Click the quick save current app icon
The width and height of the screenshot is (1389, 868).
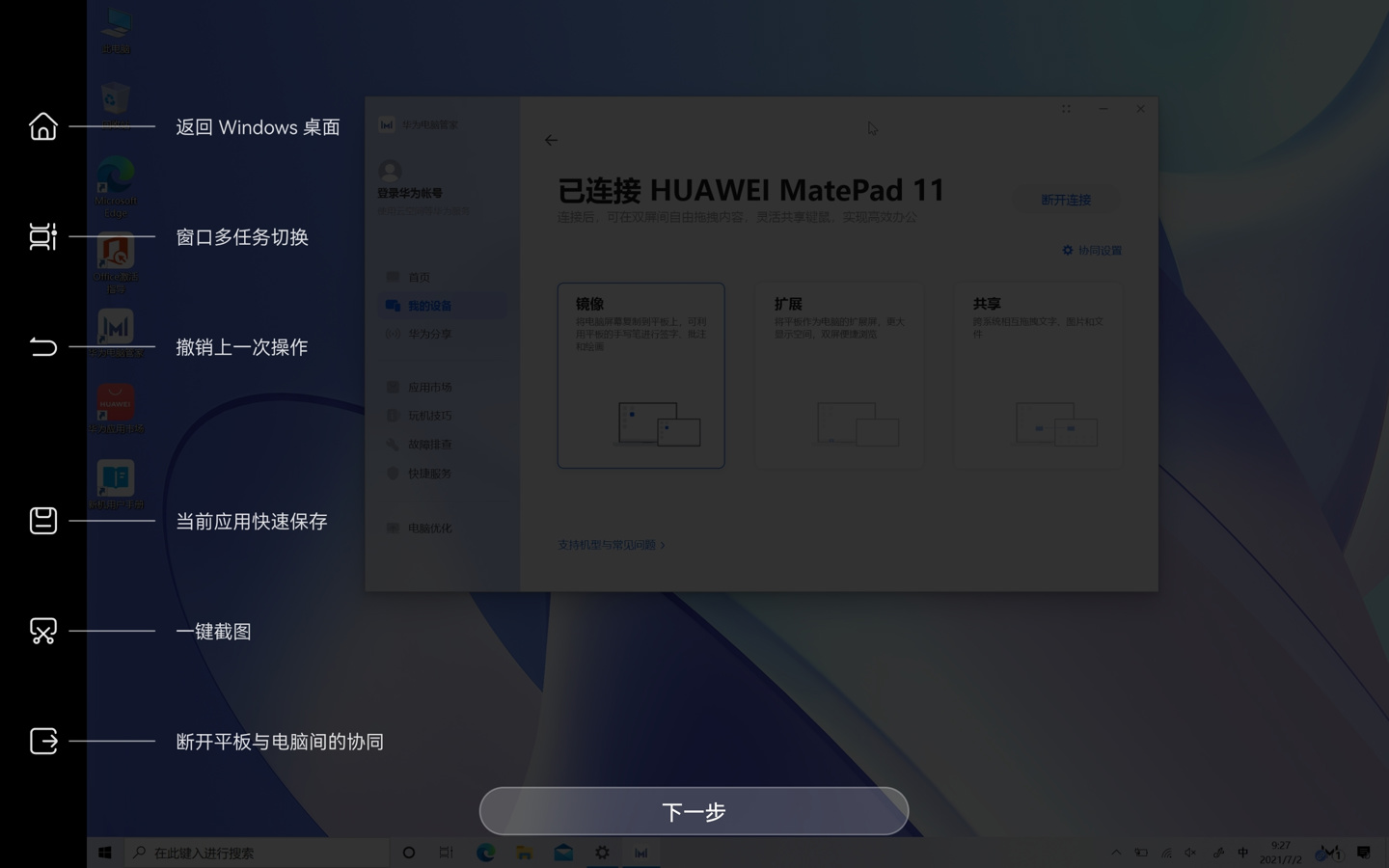click(43, 520)
